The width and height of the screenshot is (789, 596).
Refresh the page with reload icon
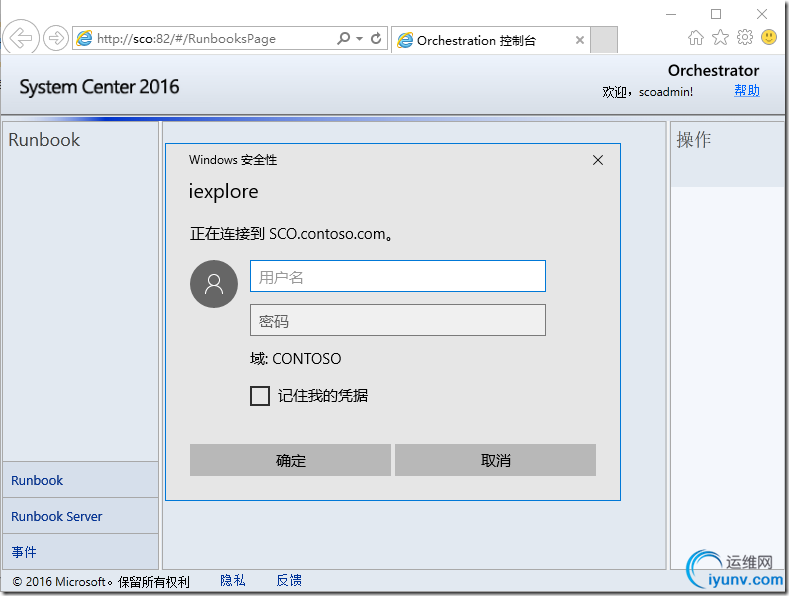point(376,38)
